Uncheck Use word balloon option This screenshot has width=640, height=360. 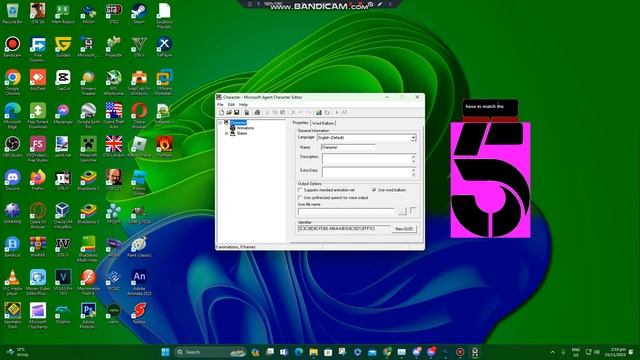374,190
